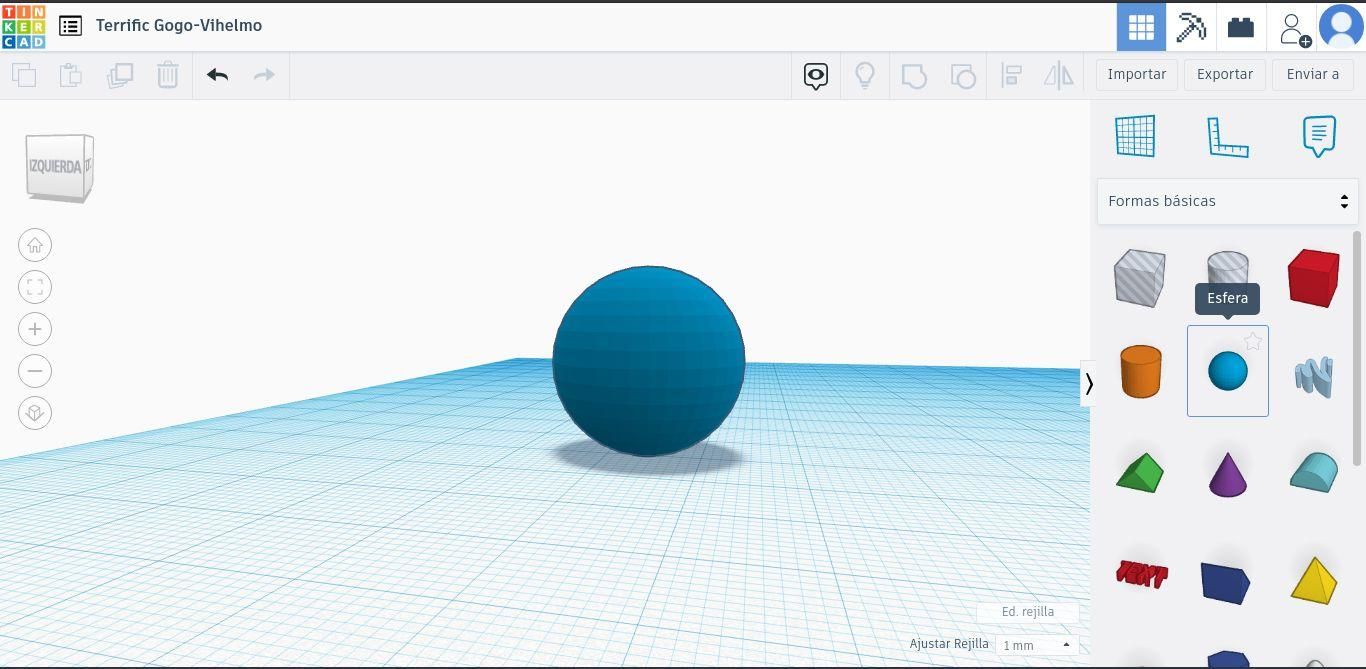Screen dimensions: 1366x669
Task: Toggle show all hidden objects eye icon
Action: pos(816,75)
